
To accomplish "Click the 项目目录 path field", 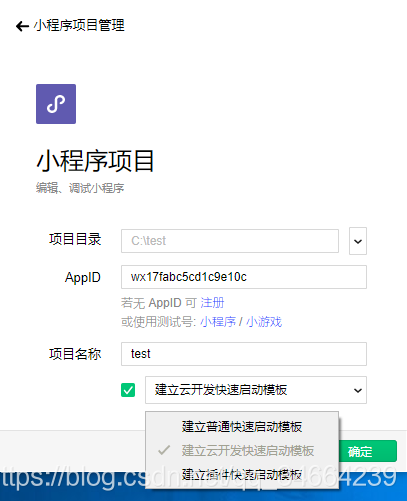I will click(x=230, y=241).
